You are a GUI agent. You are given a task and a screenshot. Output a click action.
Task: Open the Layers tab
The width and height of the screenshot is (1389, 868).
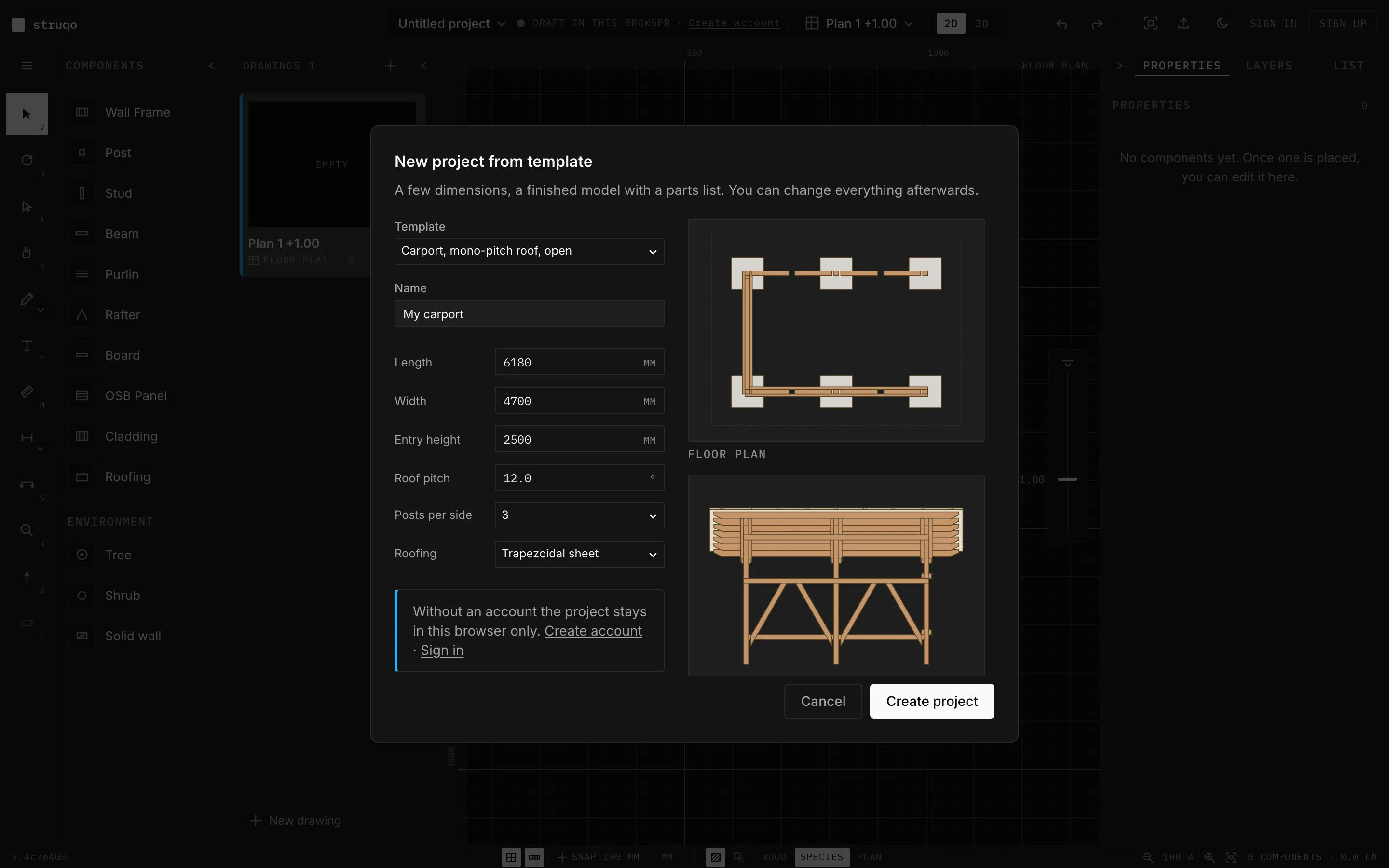pyautogui.click(x=1269, y=66)
